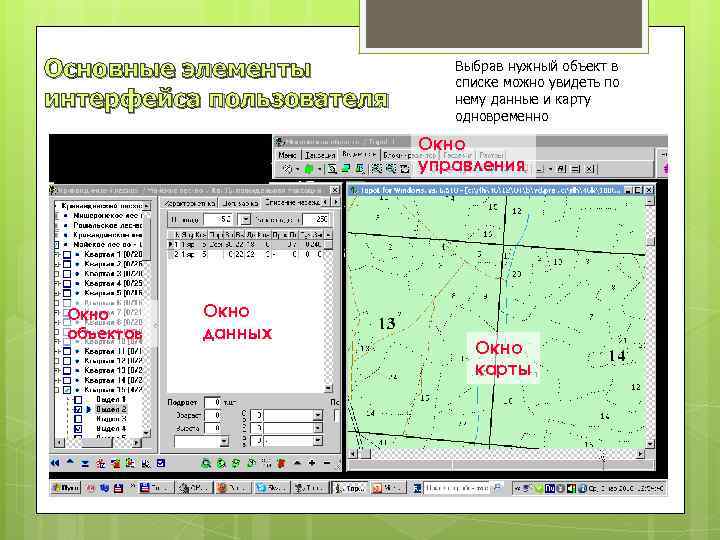The width and height of the screenshot is (720, 540).
Task: Click the map window vertical scrollbar down arrow
Action: (650, 444)
